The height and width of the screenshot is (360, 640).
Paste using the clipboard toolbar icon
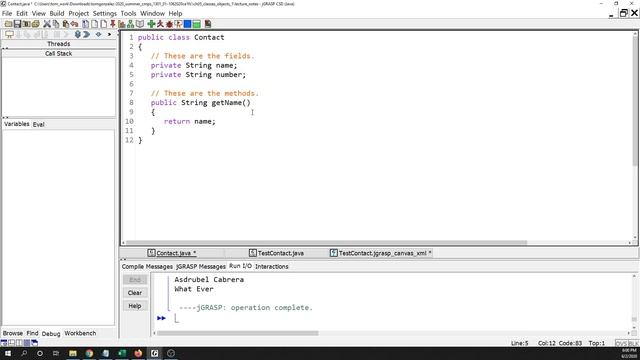(65, 24)
